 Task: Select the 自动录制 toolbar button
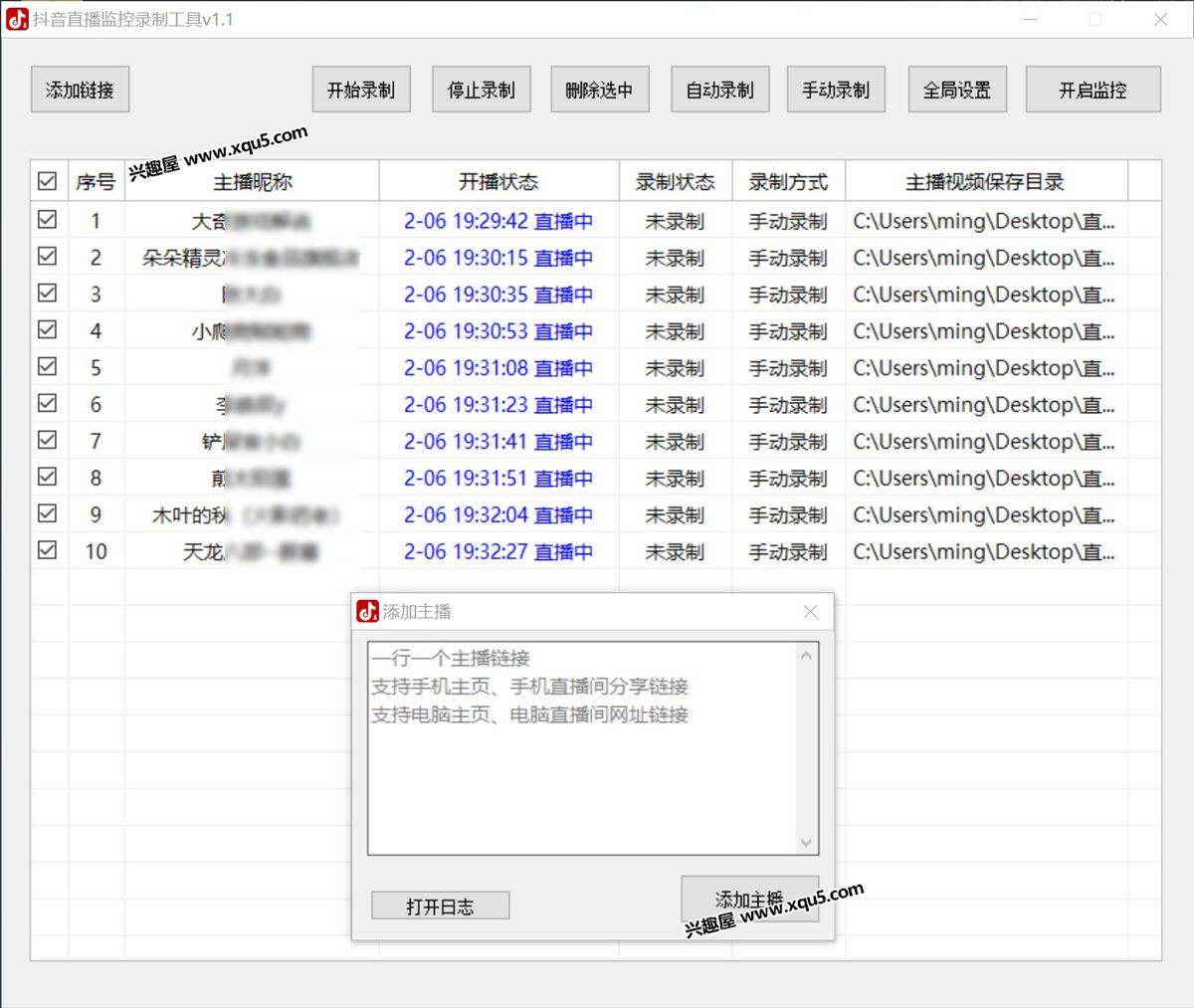point(720,90)
